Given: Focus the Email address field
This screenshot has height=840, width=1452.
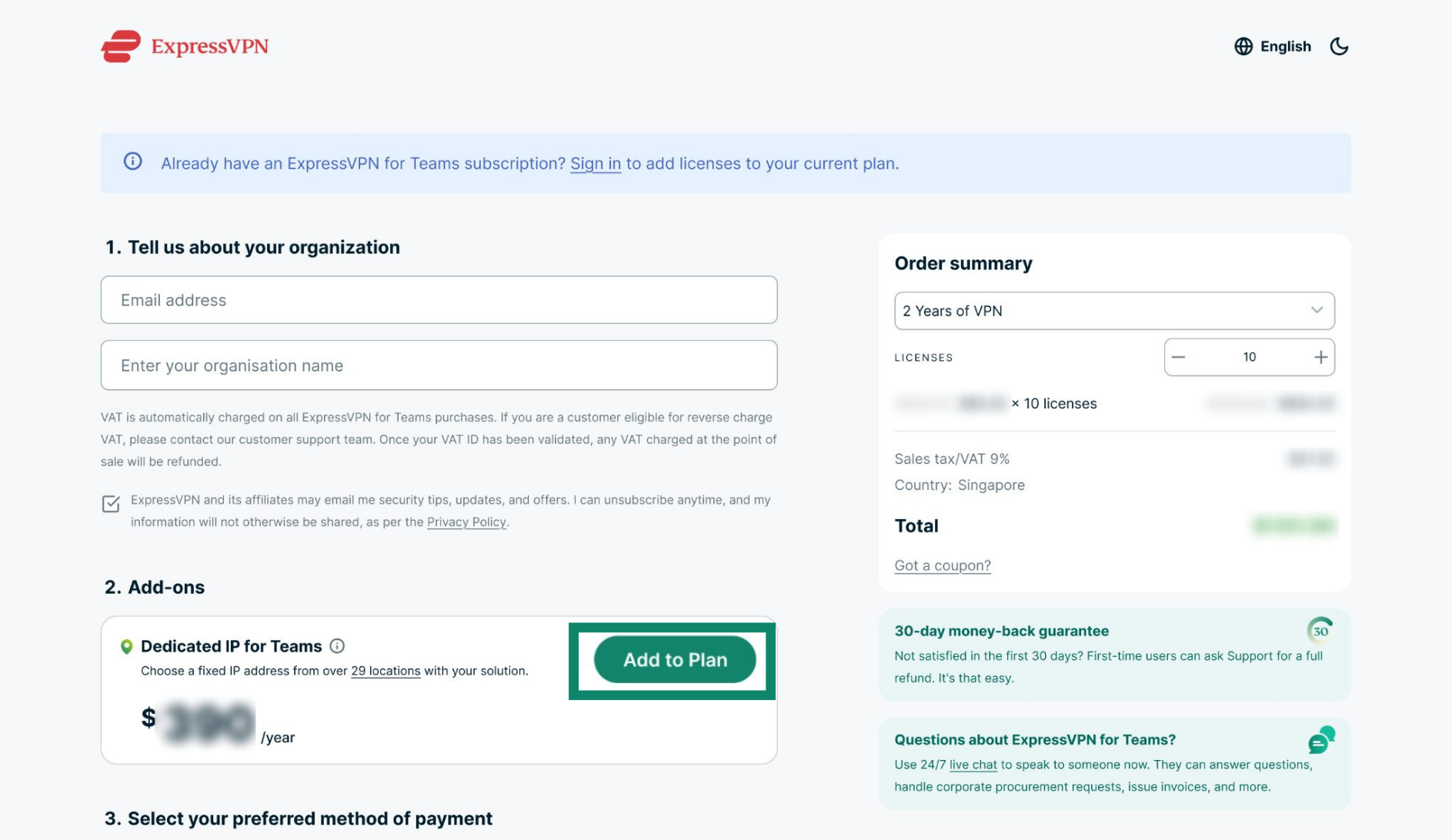Looking at the screenshot, I should (x=439, y=300).
